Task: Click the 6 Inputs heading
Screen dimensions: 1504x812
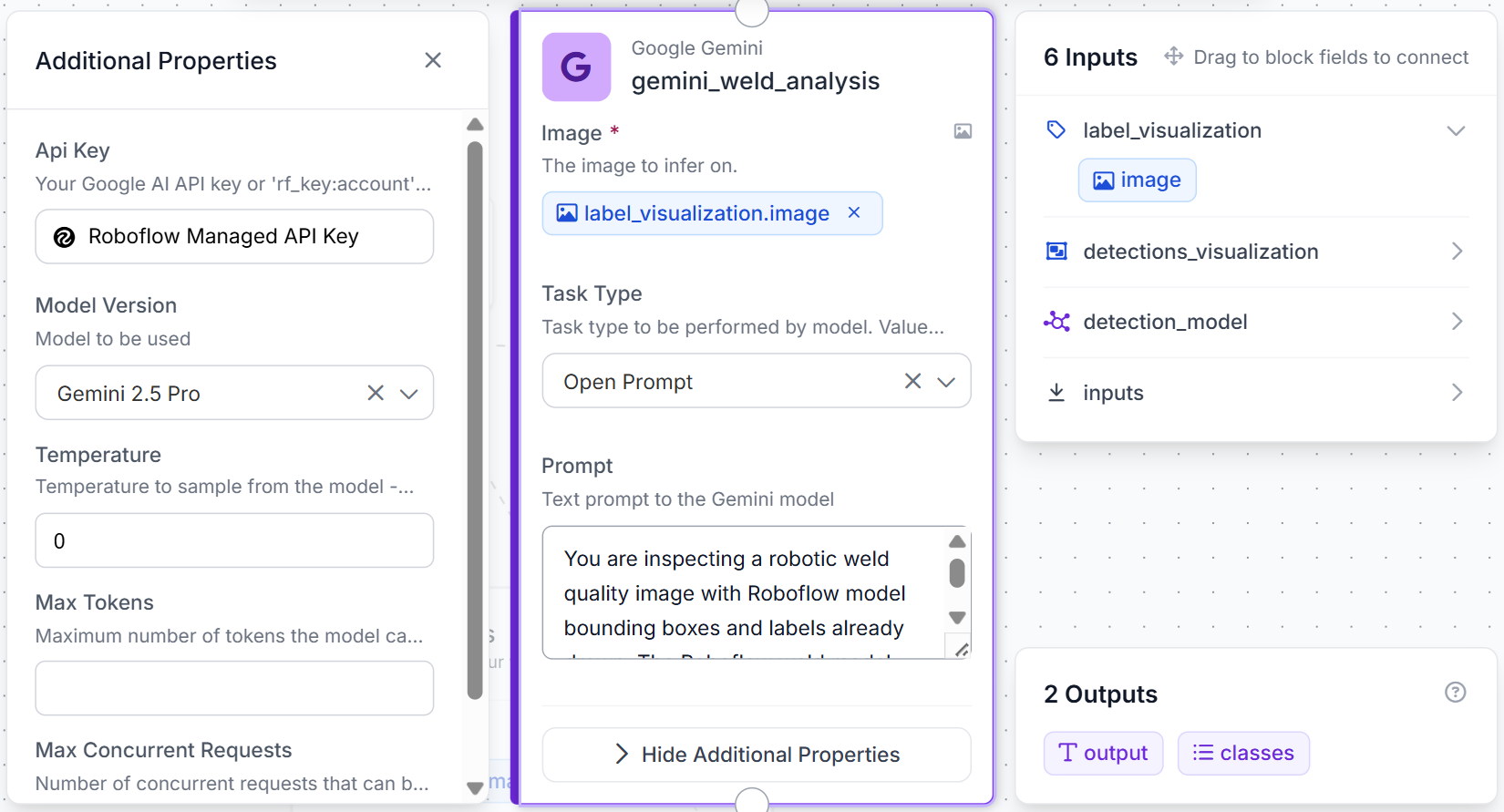Action: (x=1090, y=57)
